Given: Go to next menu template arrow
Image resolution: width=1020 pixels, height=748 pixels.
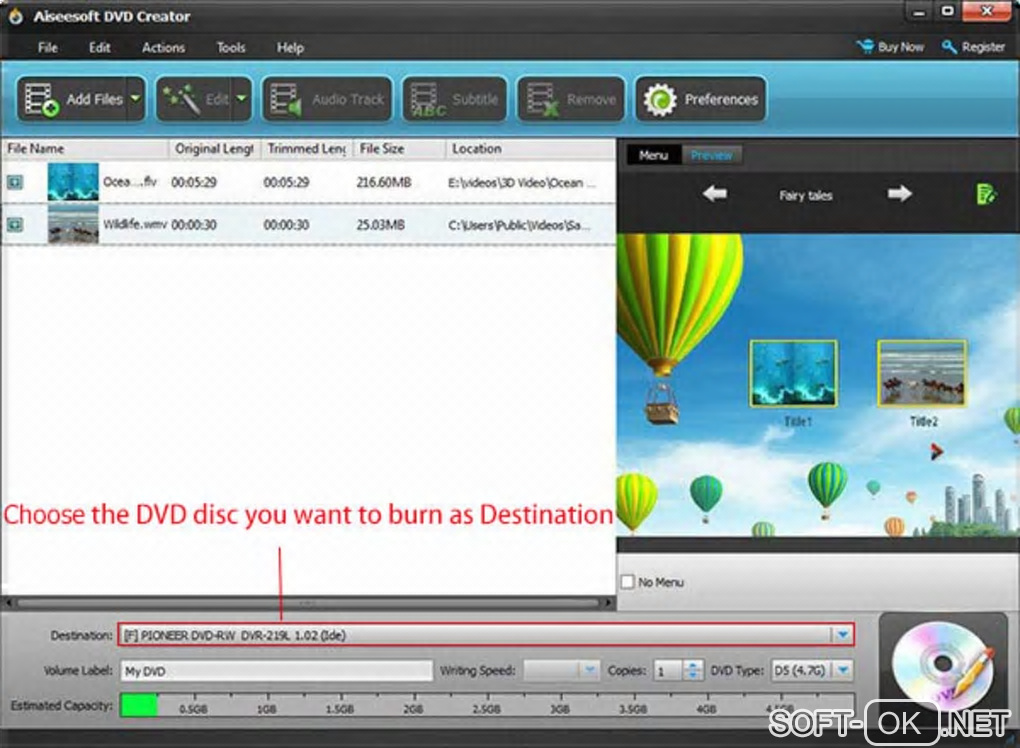Looking at the screenshot, I should [900, 194].
